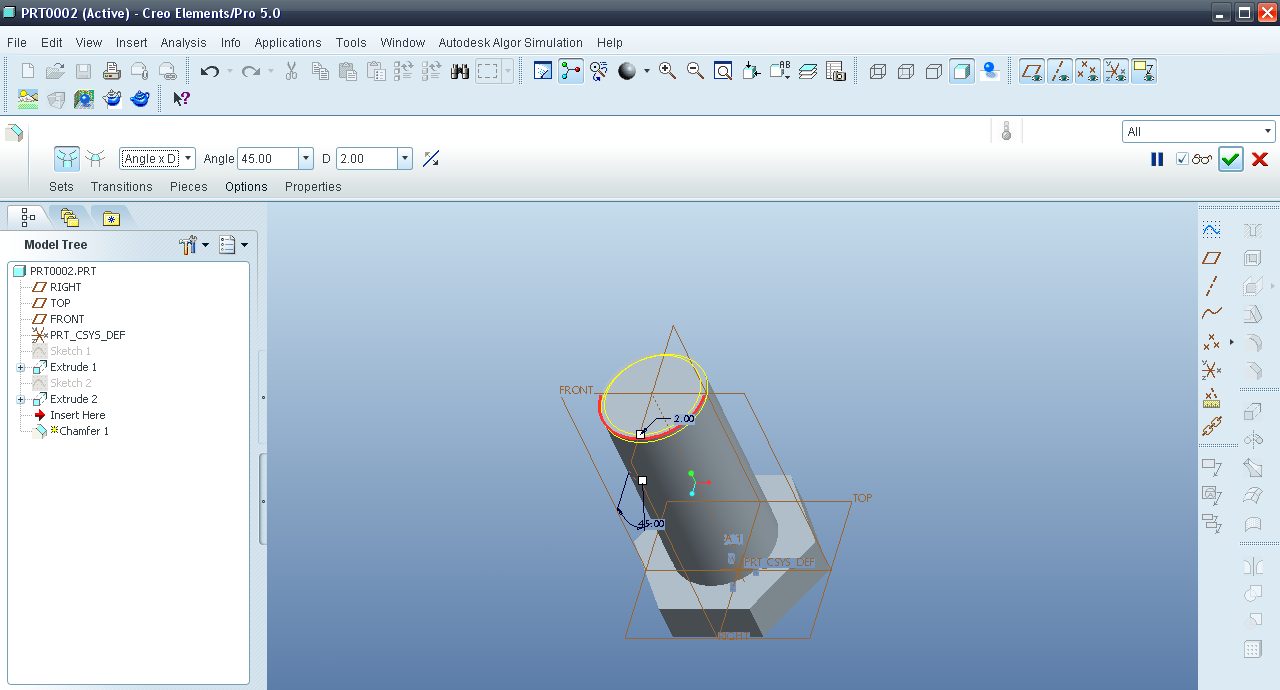Click the New file icon
Screen dimensions: 1280x690
point(28,71)
